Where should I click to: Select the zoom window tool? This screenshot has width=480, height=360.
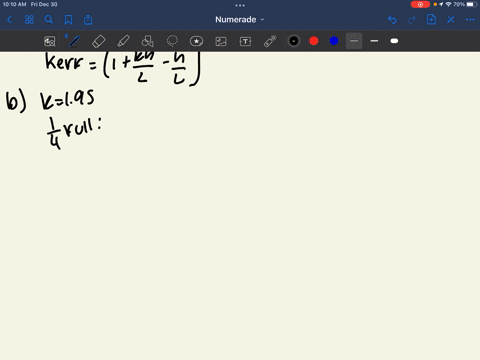click(50, 41)
